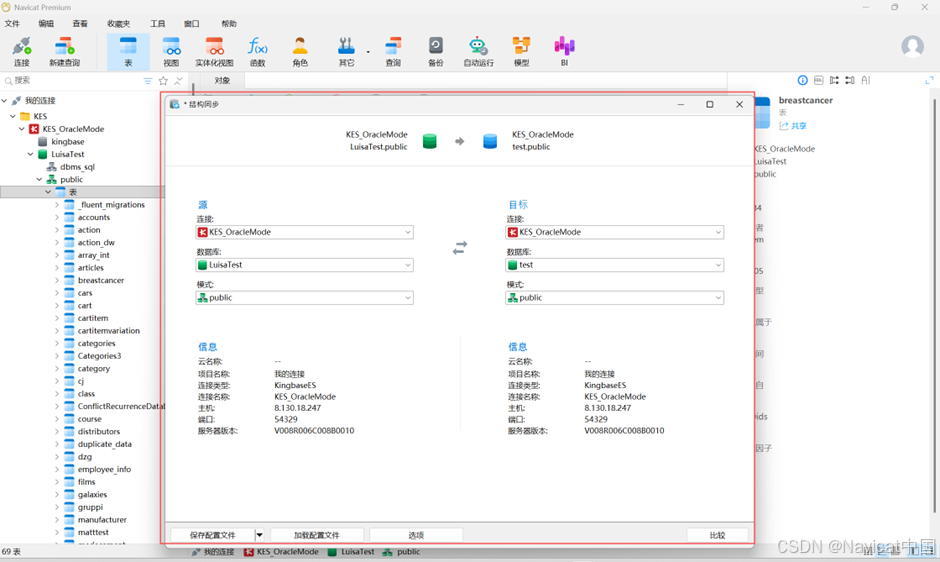
Task: Click the Automation (自动运行) robot icon
Action: coord(478,52)
